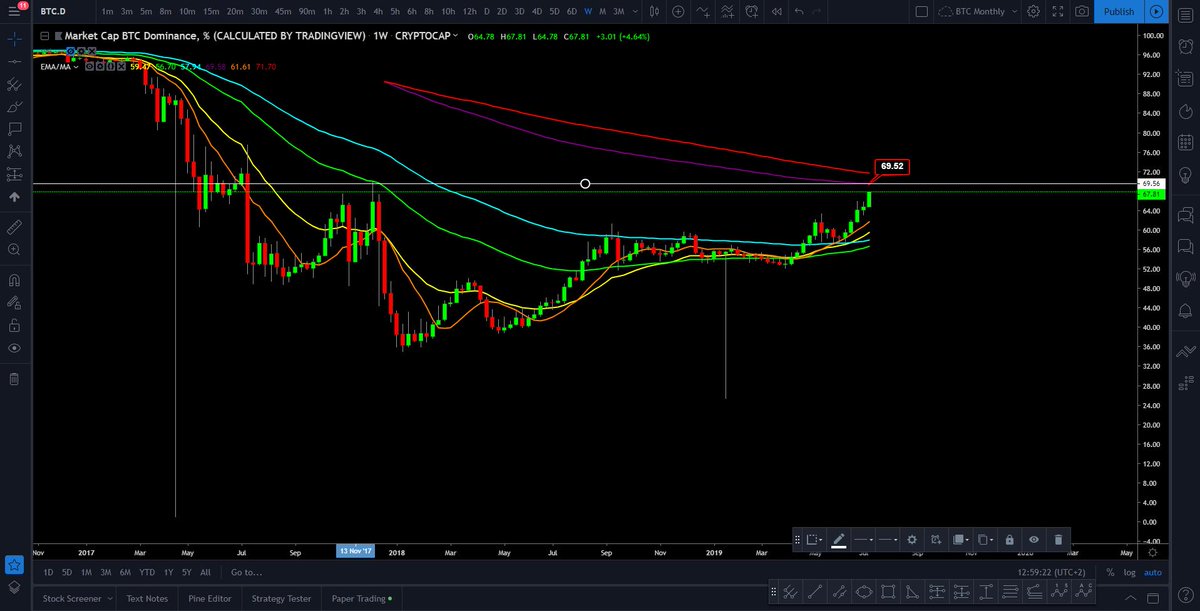Expand the CRYPTOCAP legend dropdown arrow
The height and width of the screenshot is (611, 1200).
coord(455,35)
